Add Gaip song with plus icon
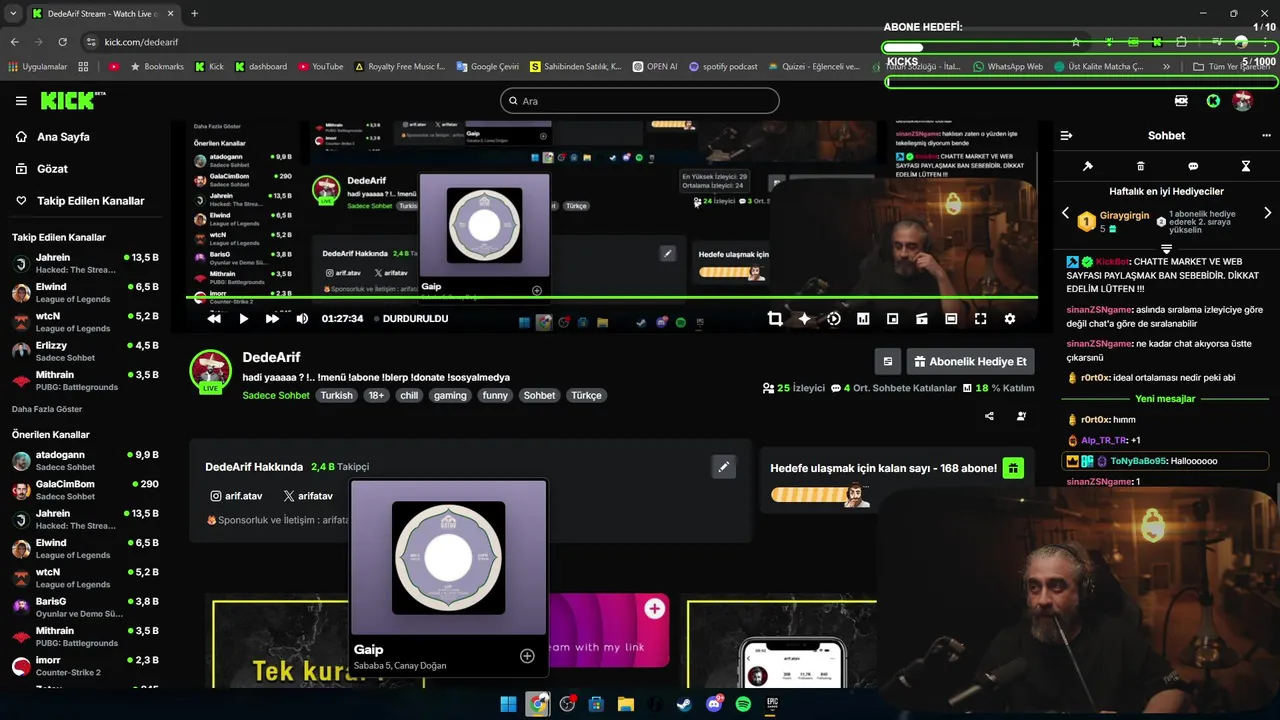The image size is (1280, 720). (x=527, y=656)
